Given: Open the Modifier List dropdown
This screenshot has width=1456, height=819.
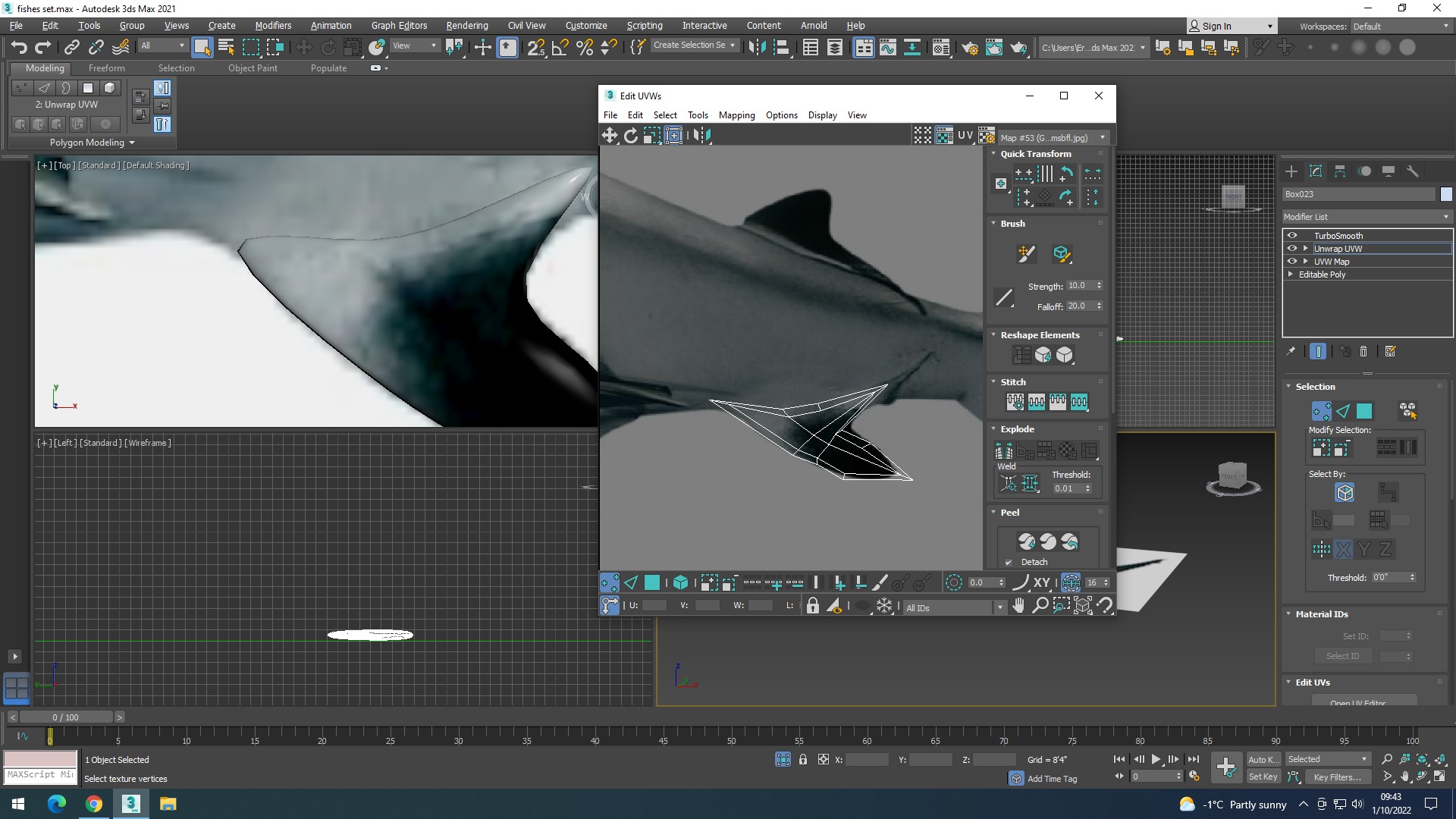Looking at the screenshot, I should tap(1367, 217).
